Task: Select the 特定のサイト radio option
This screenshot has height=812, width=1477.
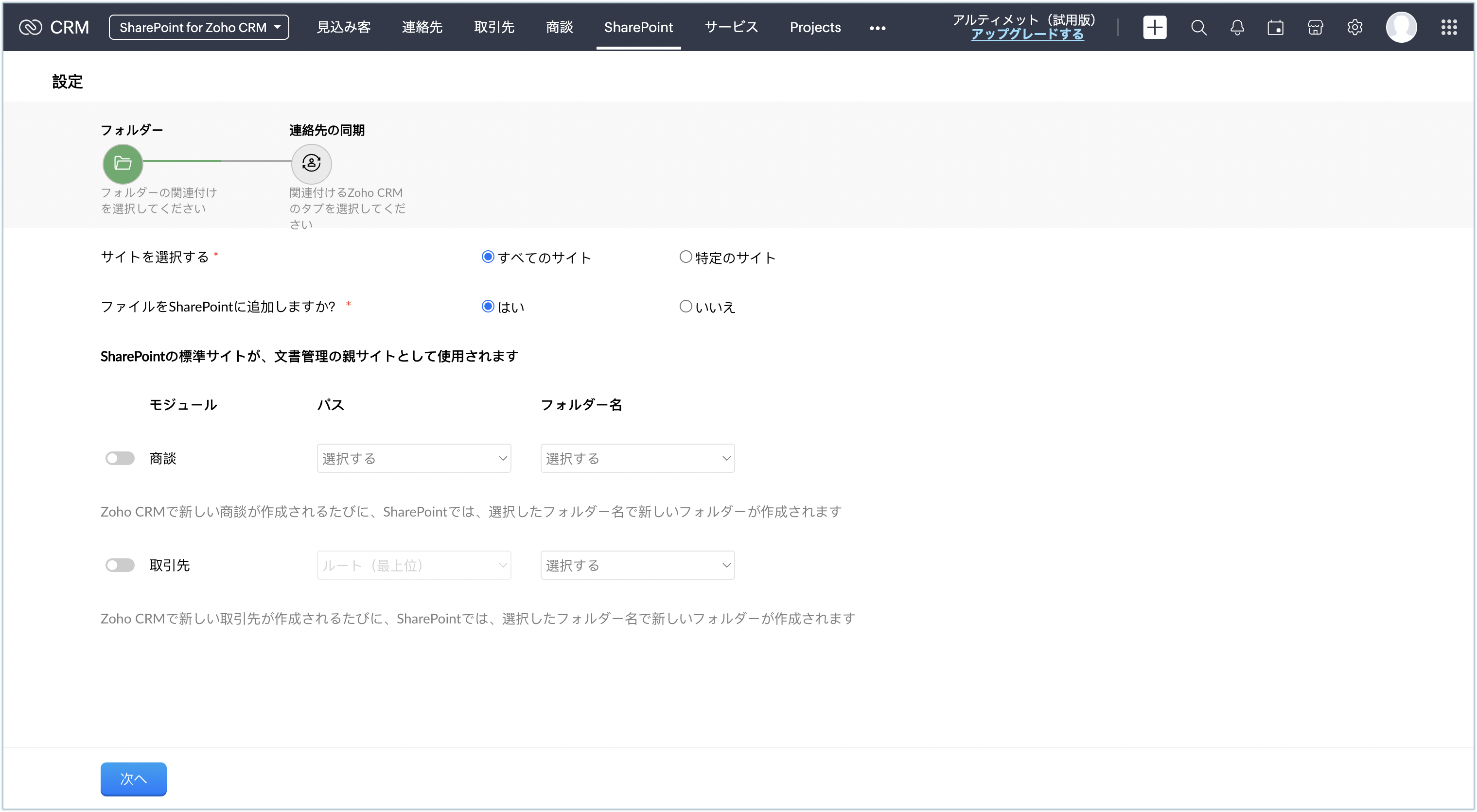Action: coord(686,257)
